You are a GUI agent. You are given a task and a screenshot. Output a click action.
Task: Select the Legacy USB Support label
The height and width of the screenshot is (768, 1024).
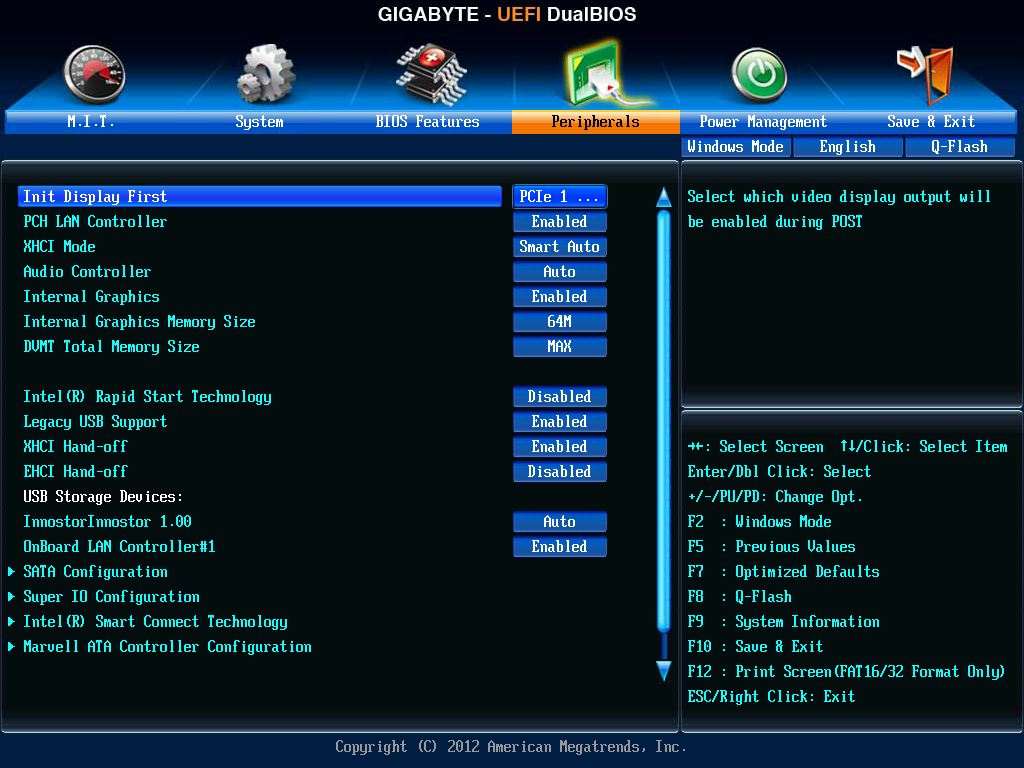point(95,421)
